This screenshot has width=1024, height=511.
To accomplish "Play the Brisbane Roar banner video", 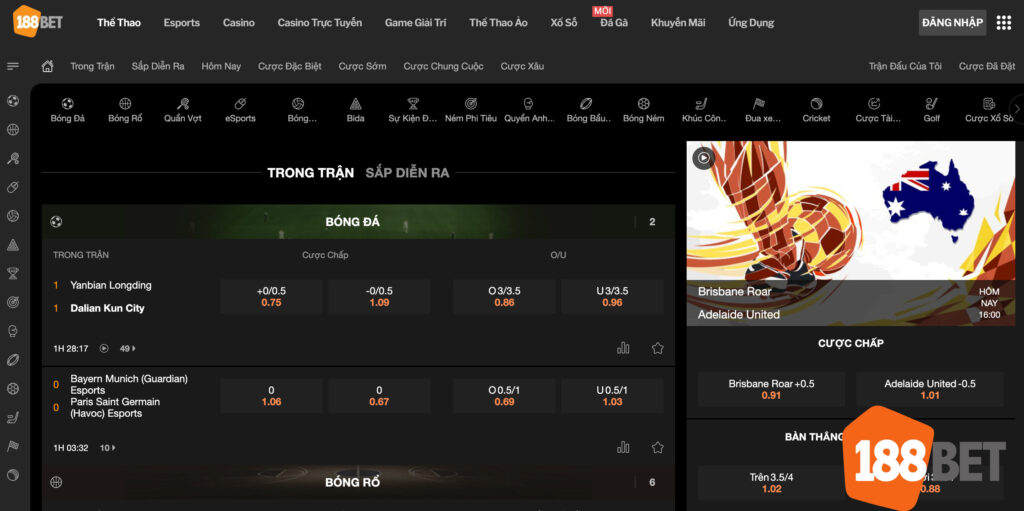I will 703,157.
